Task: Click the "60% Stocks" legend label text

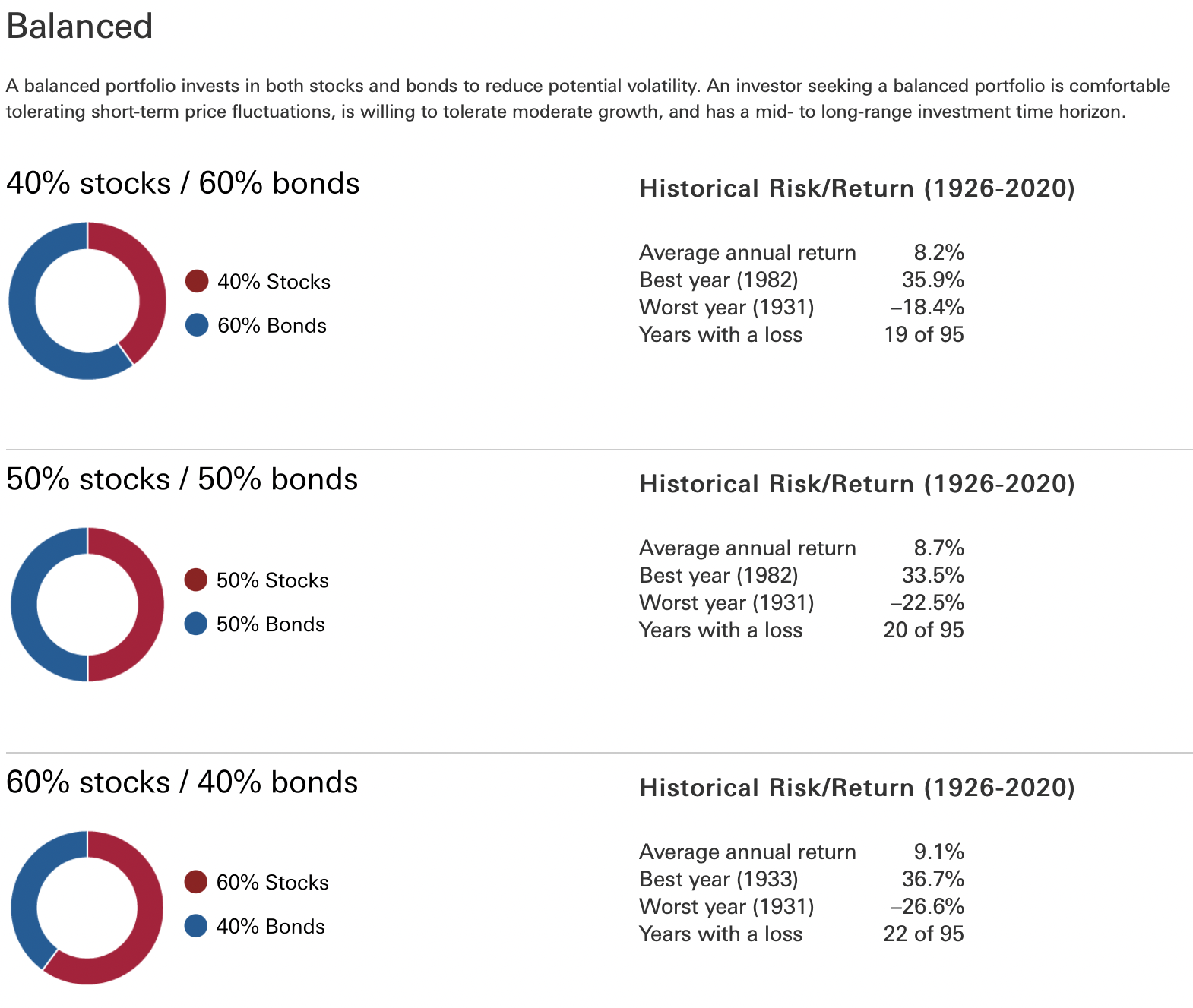Action: [x=273, y=883]
